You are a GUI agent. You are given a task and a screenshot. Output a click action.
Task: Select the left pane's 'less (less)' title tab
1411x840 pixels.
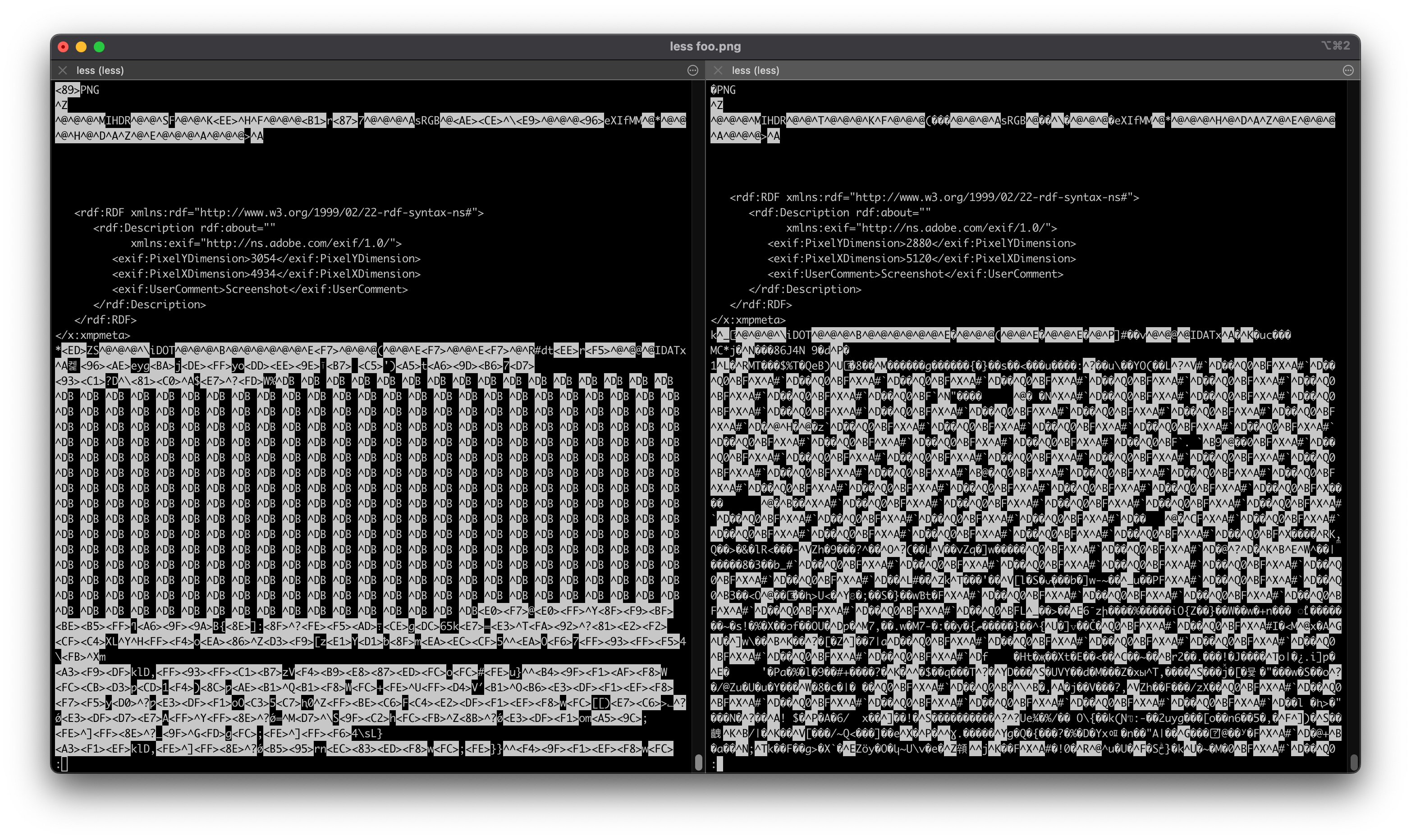coord(101,70)
